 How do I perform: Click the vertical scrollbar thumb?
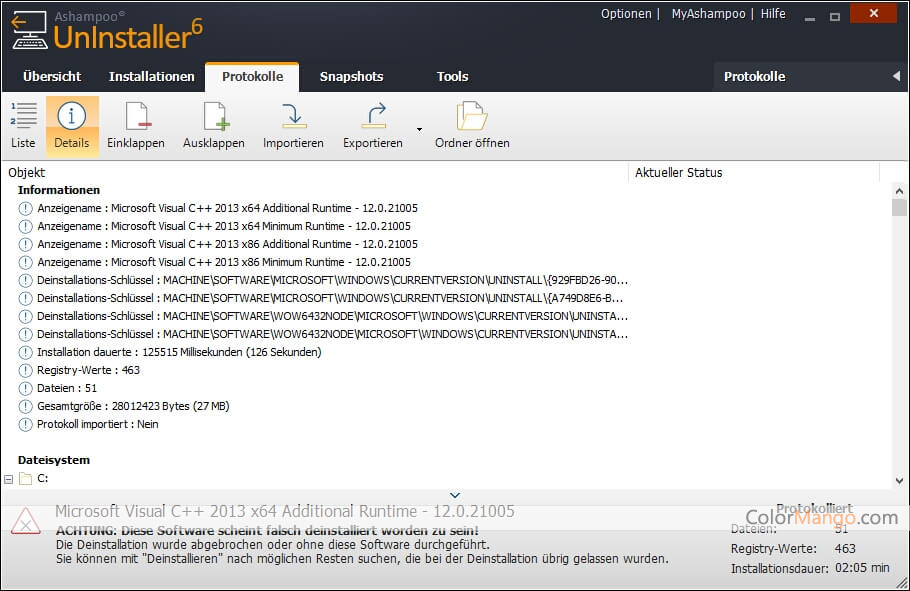[899, 207]
